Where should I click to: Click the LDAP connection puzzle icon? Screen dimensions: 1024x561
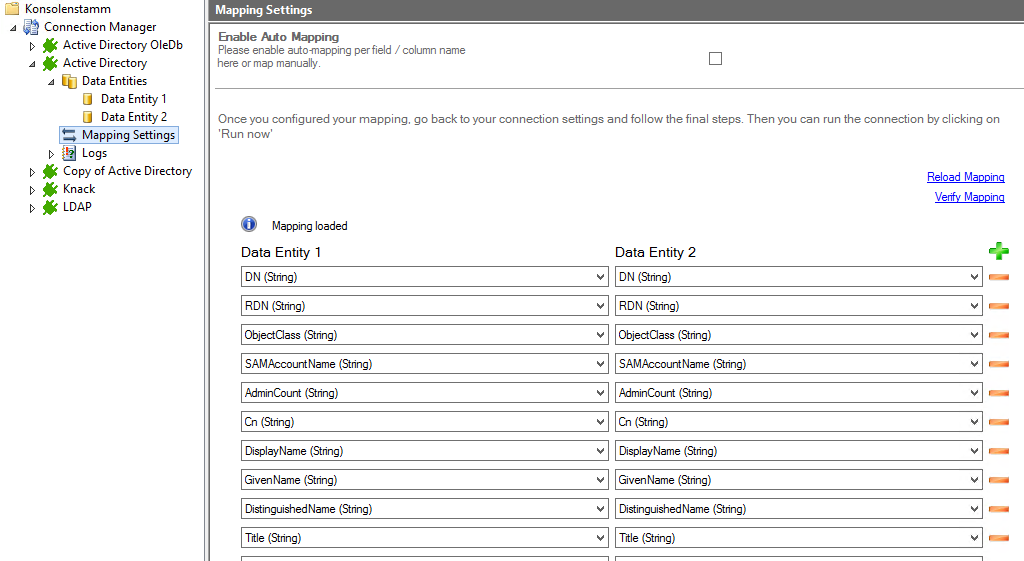pos(50,207)
